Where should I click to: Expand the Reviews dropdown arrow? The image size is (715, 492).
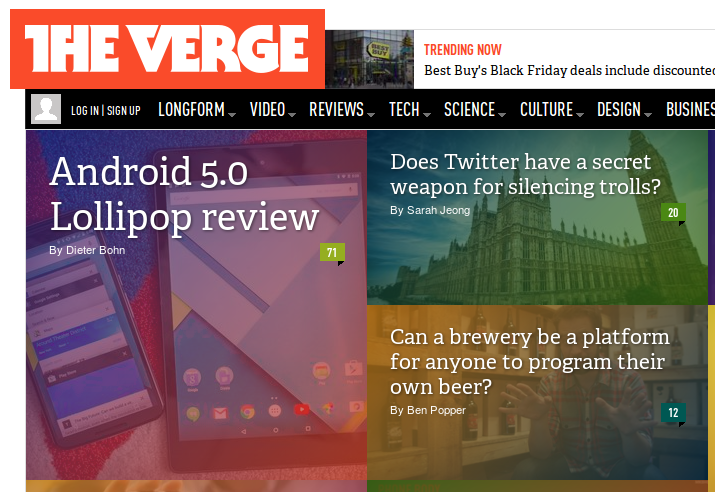click(x=371, y=115)
